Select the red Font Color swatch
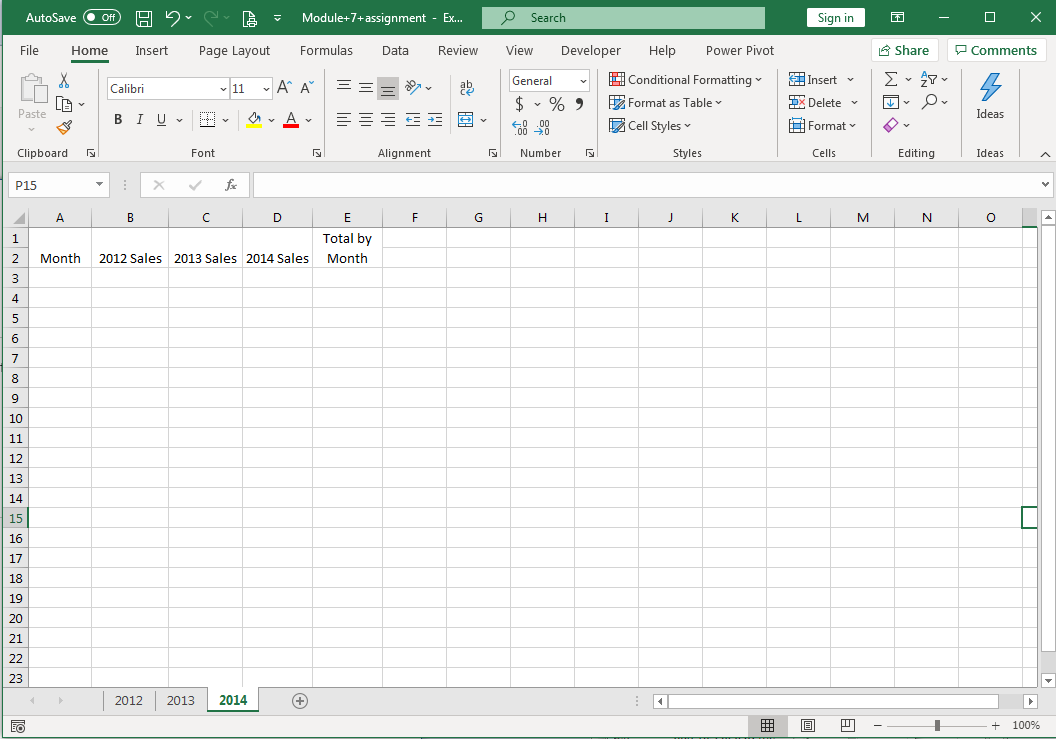1056x739 pixels. 290,119
